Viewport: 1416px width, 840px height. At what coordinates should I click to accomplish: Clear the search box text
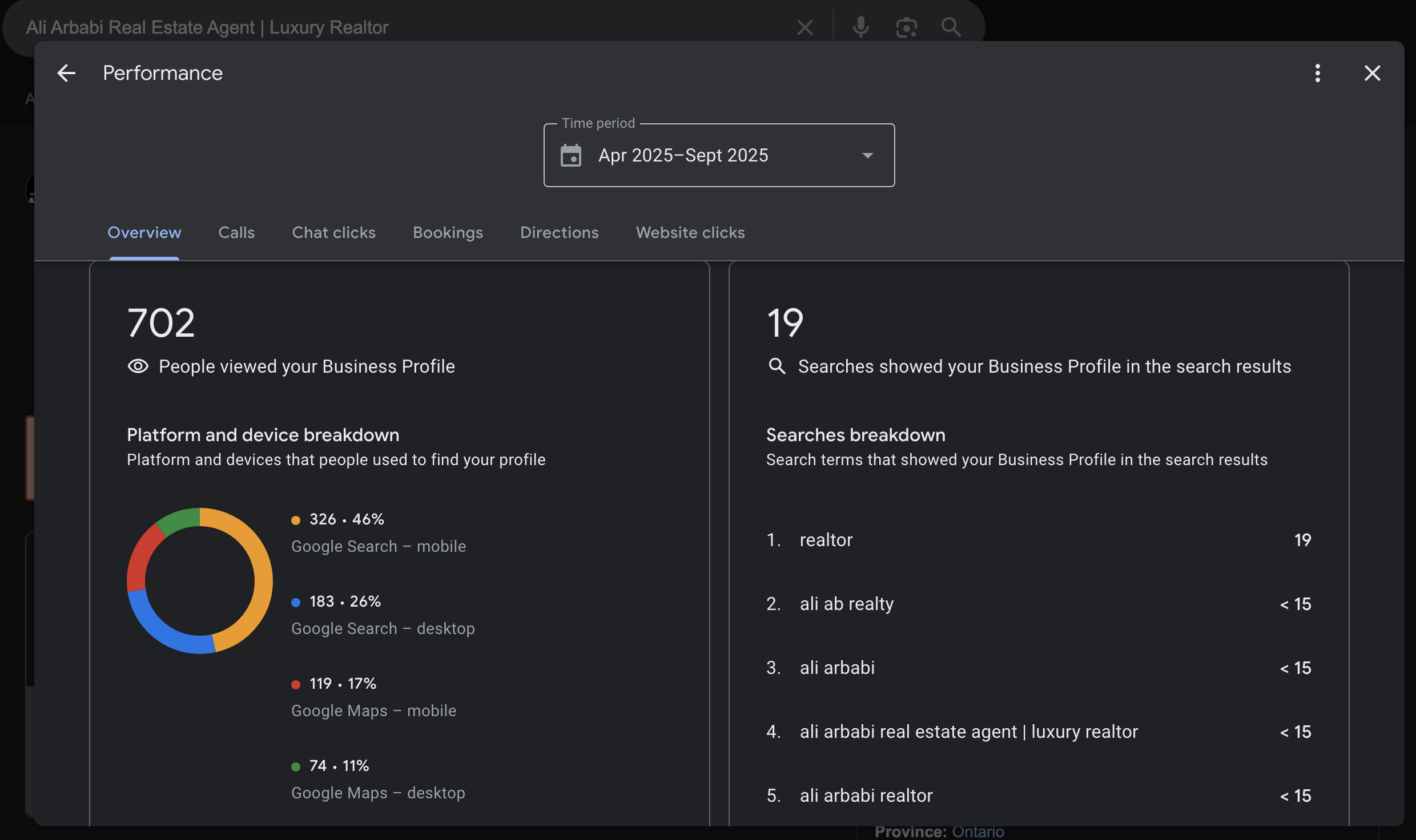(804, 27)
